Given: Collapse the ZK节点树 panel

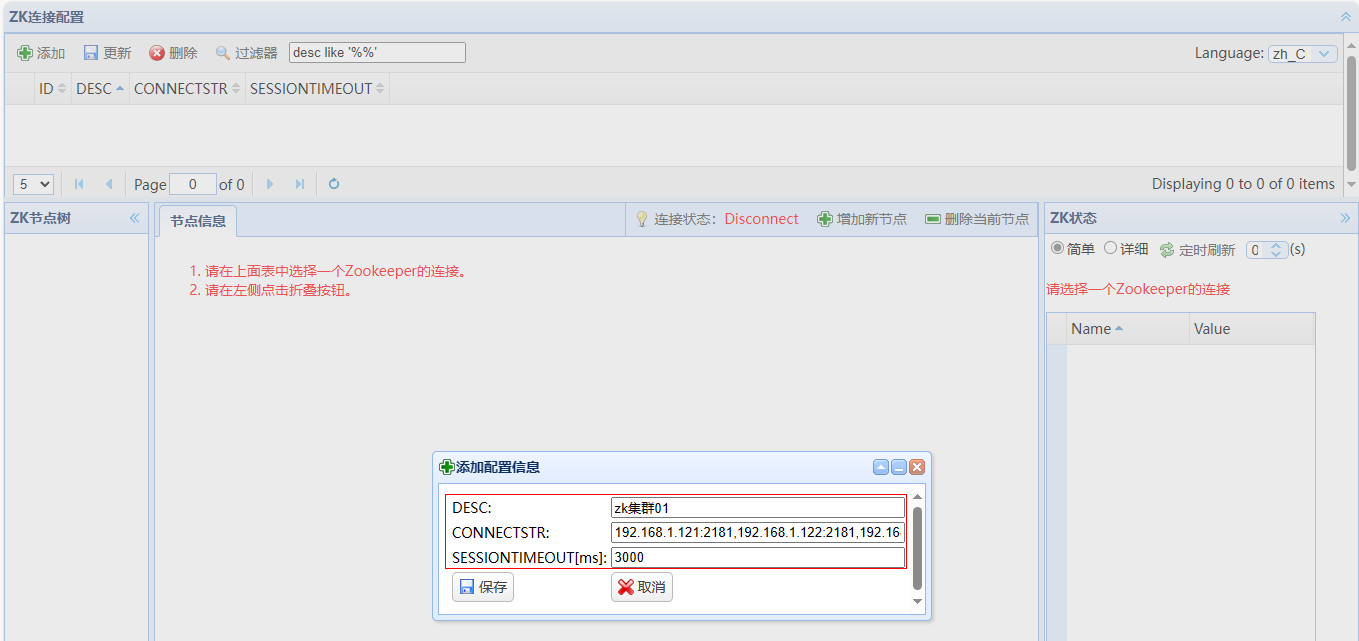Looking at the screenshot, I should (135, 218).
